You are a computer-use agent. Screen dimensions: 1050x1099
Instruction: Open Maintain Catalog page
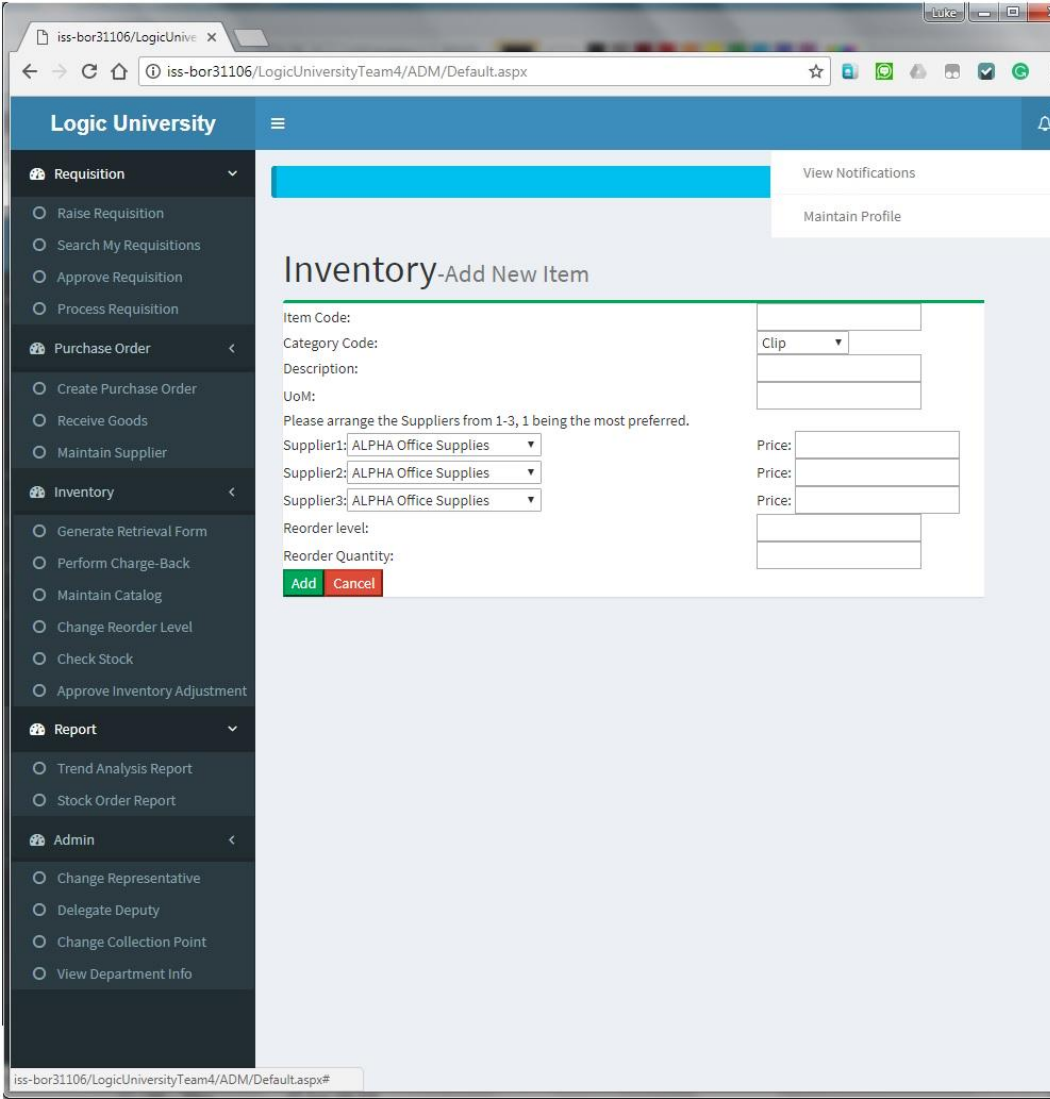[x=109, y=595]
